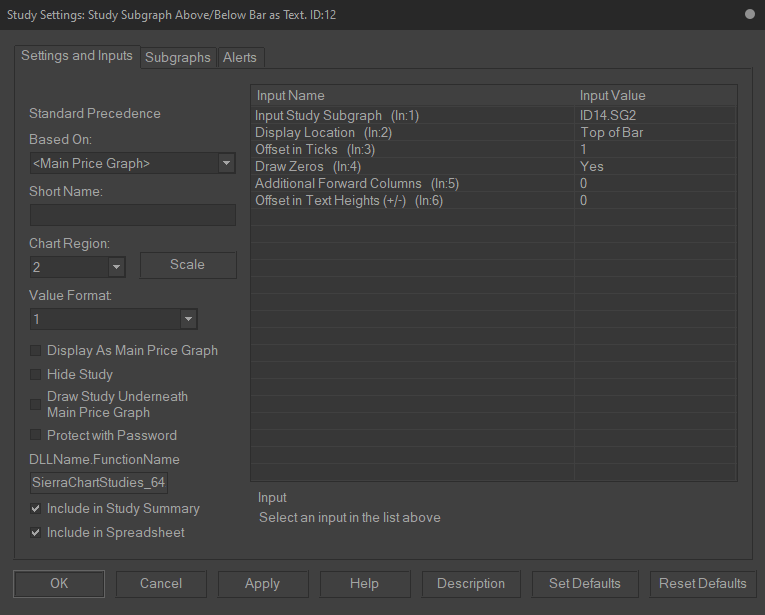Click the OK button
Viewport: 765px width, 615px height.
[x=59, y=584]
